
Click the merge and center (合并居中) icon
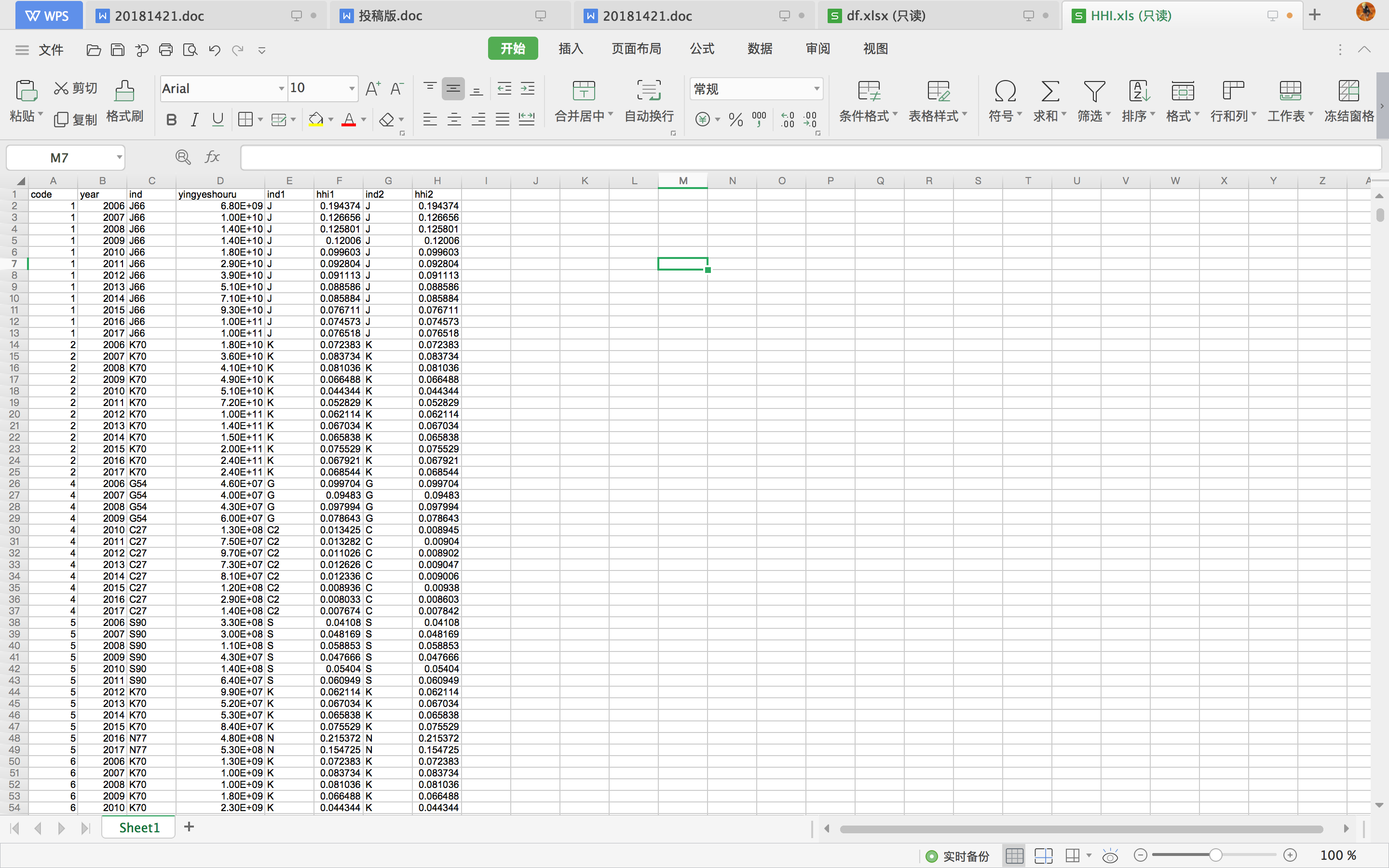[584, 91]
